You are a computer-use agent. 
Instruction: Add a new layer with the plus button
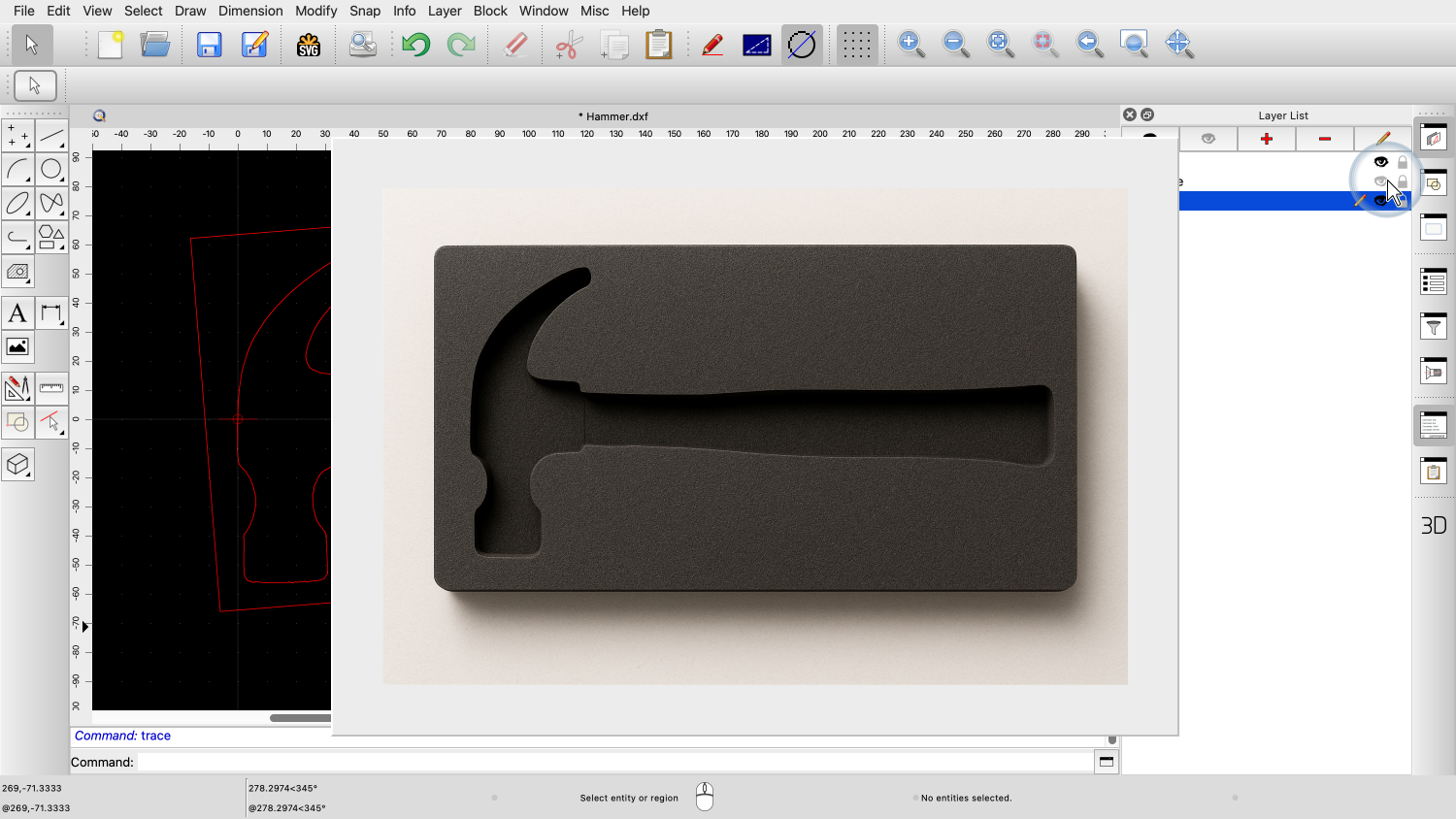pyautogui.click(x=1266, y=139)
